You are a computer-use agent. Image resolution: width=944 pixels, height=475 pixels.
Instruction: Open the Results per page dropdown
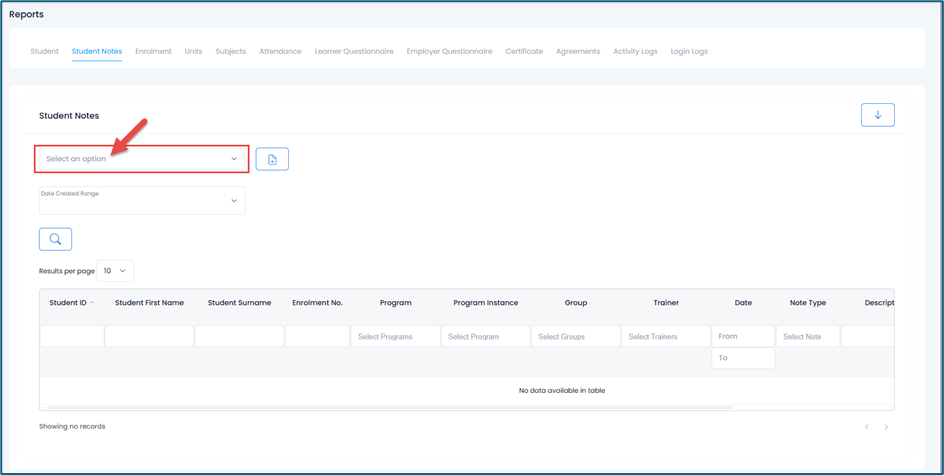click(115, 271)
